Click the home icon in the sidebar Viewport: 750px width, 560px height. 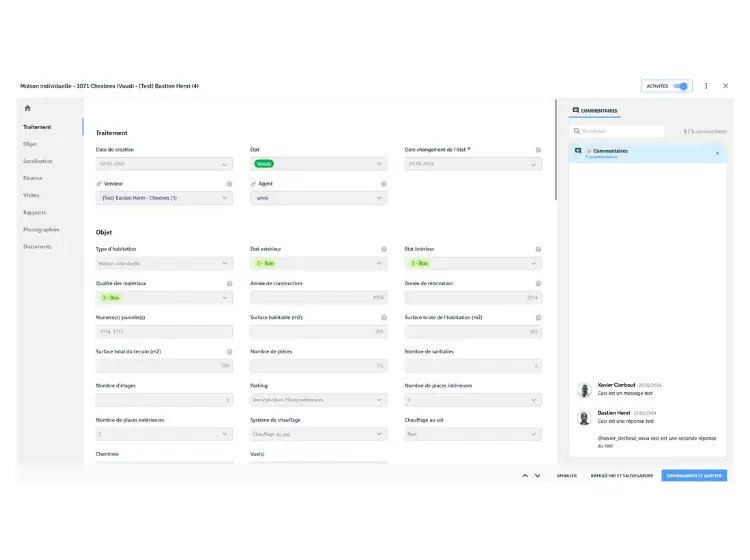click(27, 108)
